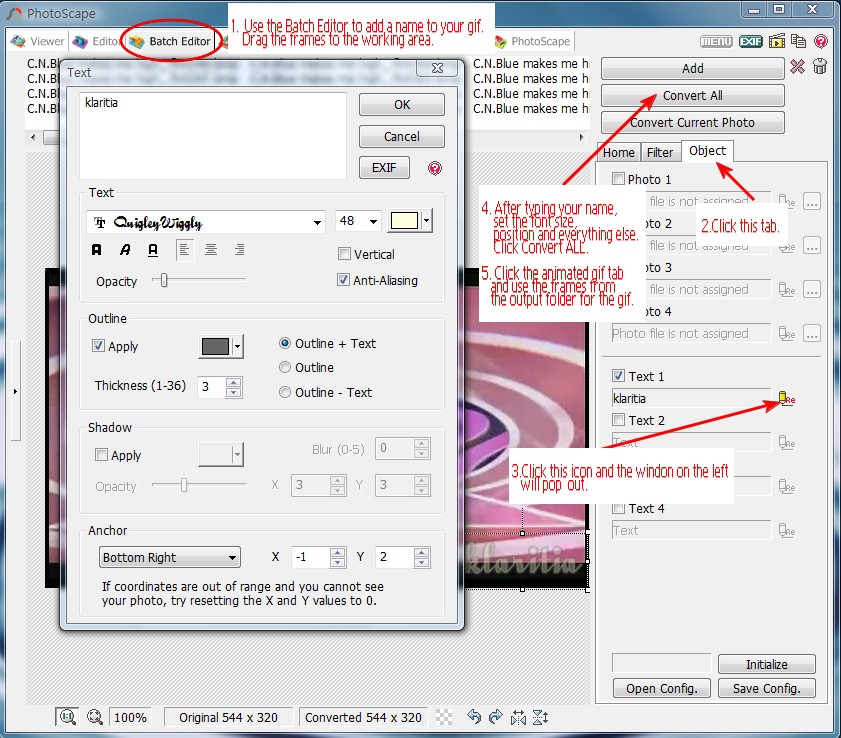This screenshot has width=841, height=738.
Task: Open the Home tab in right panel
Action: pyautogui.click(x=618, y=153)
